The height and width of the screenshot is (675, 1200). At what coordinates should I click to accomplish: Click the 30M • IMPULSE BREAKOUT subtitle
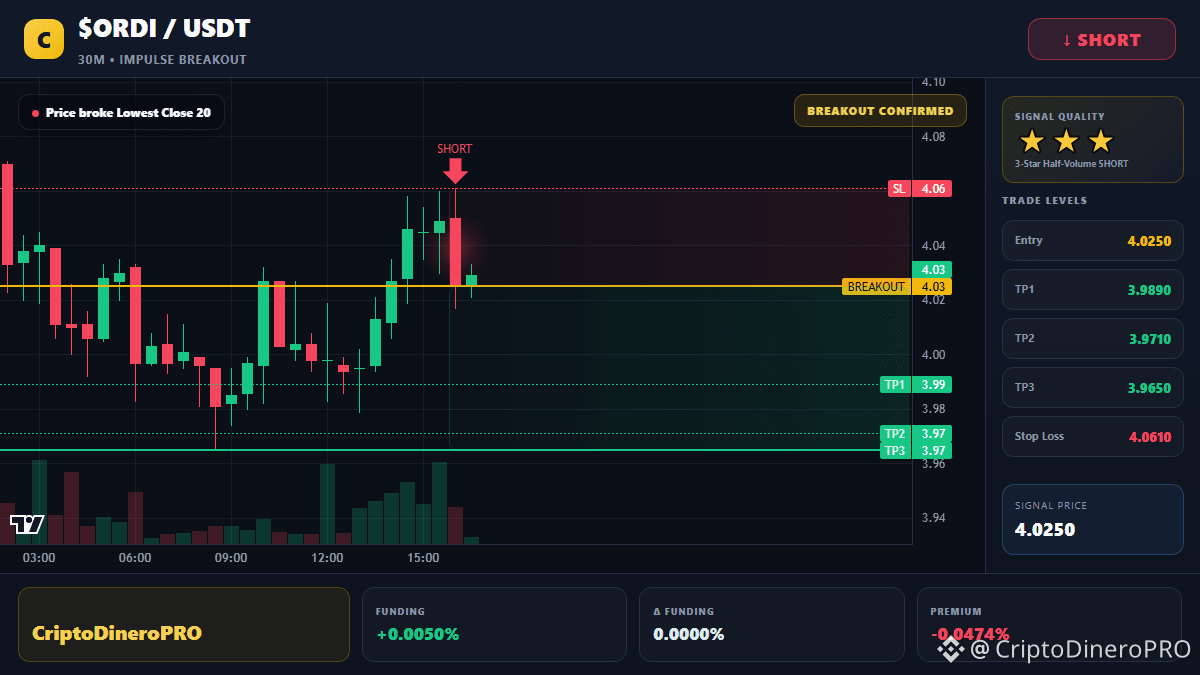click(x=162, y=60)
